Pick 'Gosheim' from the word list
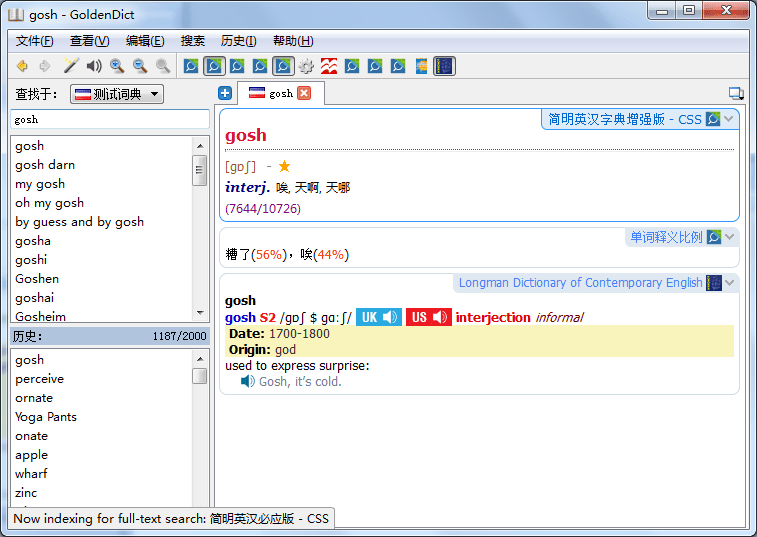Screen dimensions: 757x537 click(x=101, y=316)
